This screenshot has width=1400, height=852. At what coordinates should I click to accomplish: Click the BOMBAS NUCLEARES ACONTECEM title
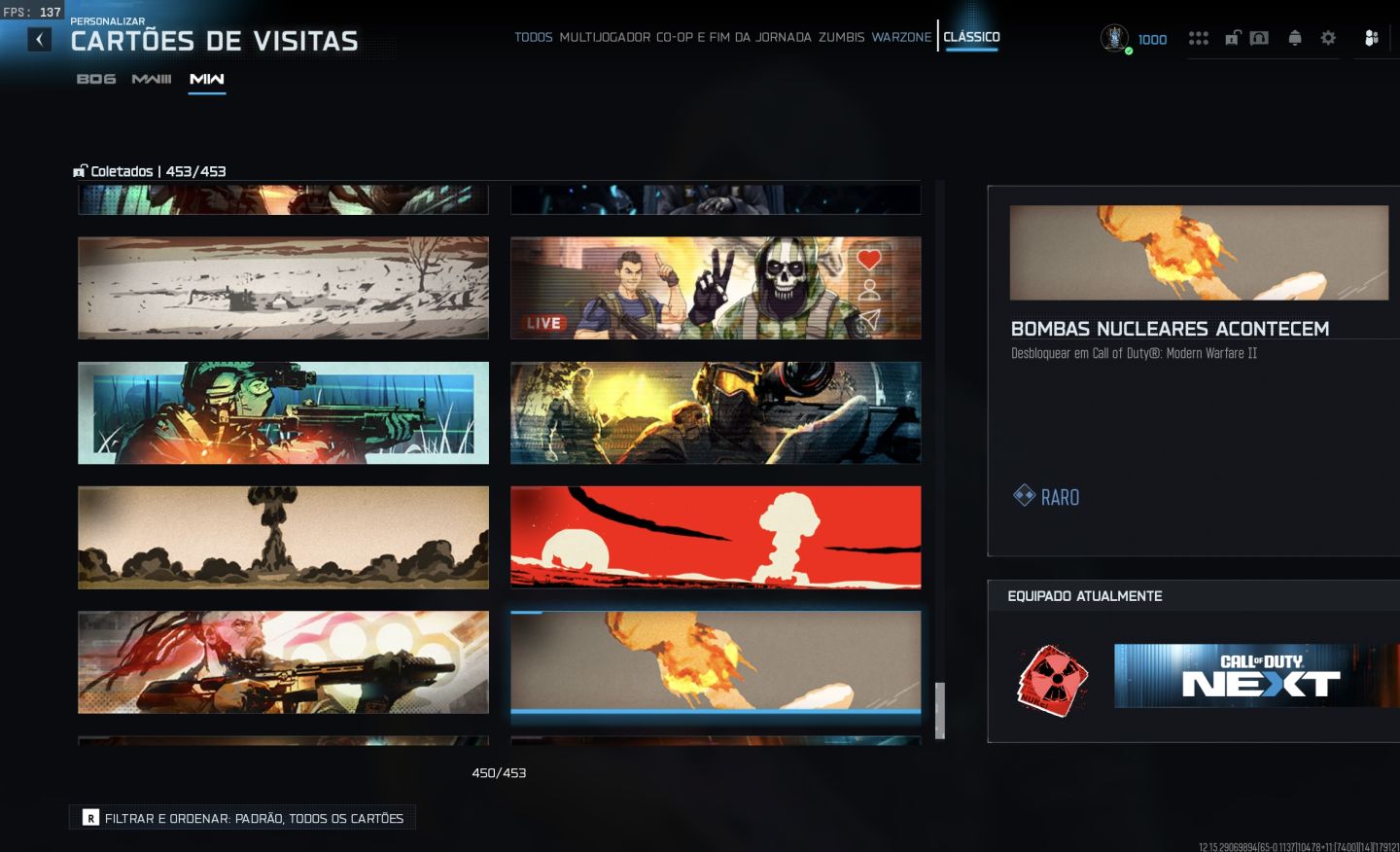point(1170,329)
